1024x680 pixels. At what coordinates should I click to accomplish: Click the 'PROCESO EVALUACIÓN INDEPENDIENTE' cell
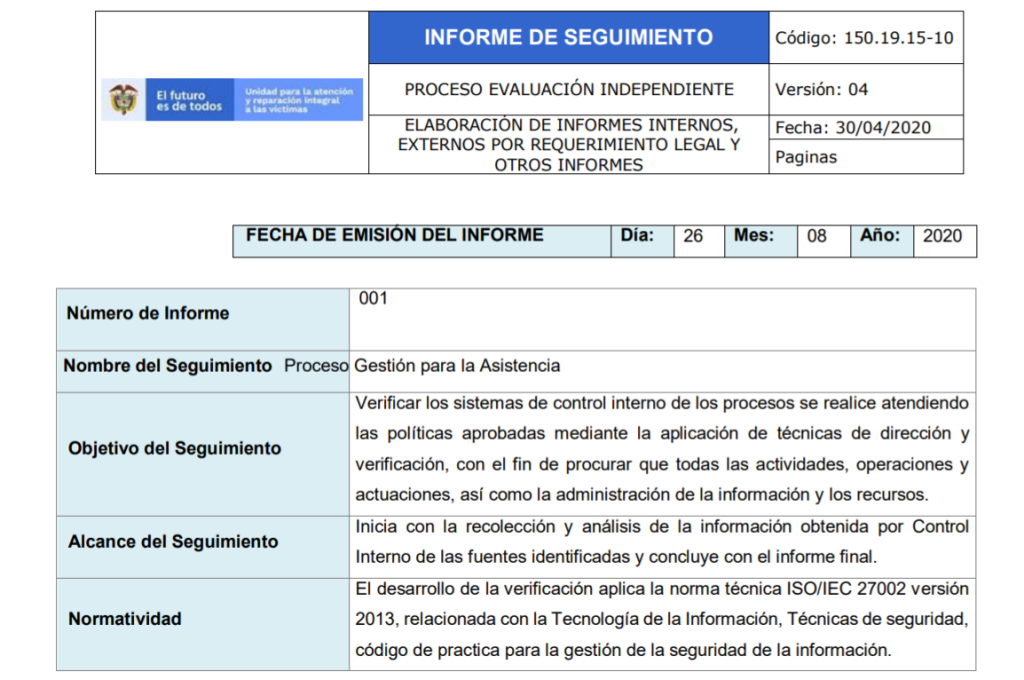[x=568, y=89]
